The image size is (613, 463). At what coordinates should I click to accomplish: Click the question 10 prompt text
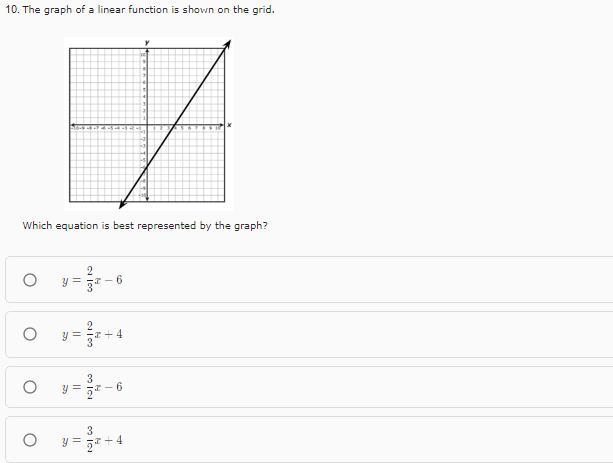pyautogui.click(x=140, y=10)
